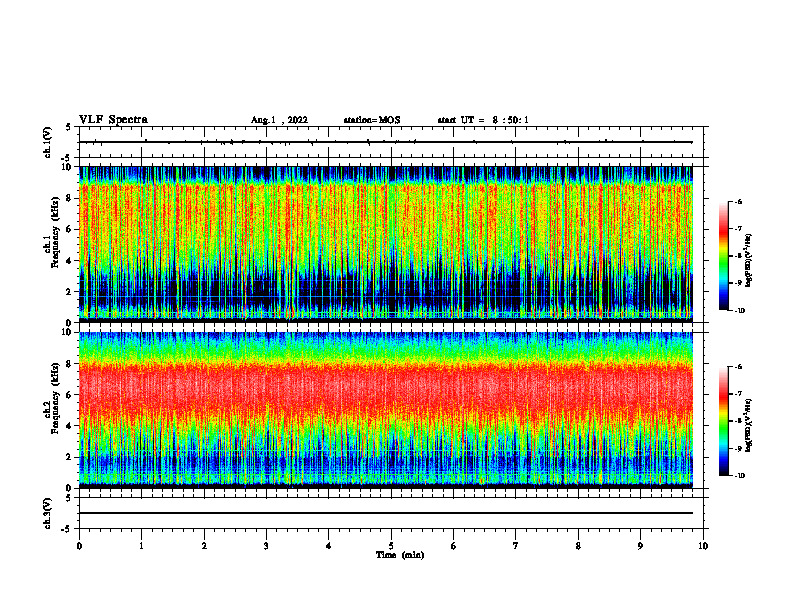Click the ch.1 spectrogram color scale bar
The width and height of the screenshot is (792, 612).
[x=723, y=256]
